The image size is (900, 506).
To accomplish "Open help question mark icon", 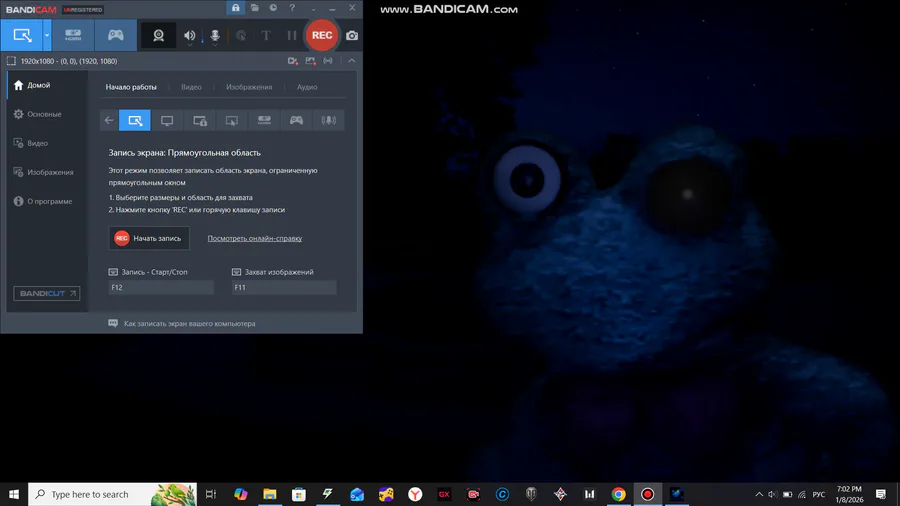I will (x=292, y=8).
